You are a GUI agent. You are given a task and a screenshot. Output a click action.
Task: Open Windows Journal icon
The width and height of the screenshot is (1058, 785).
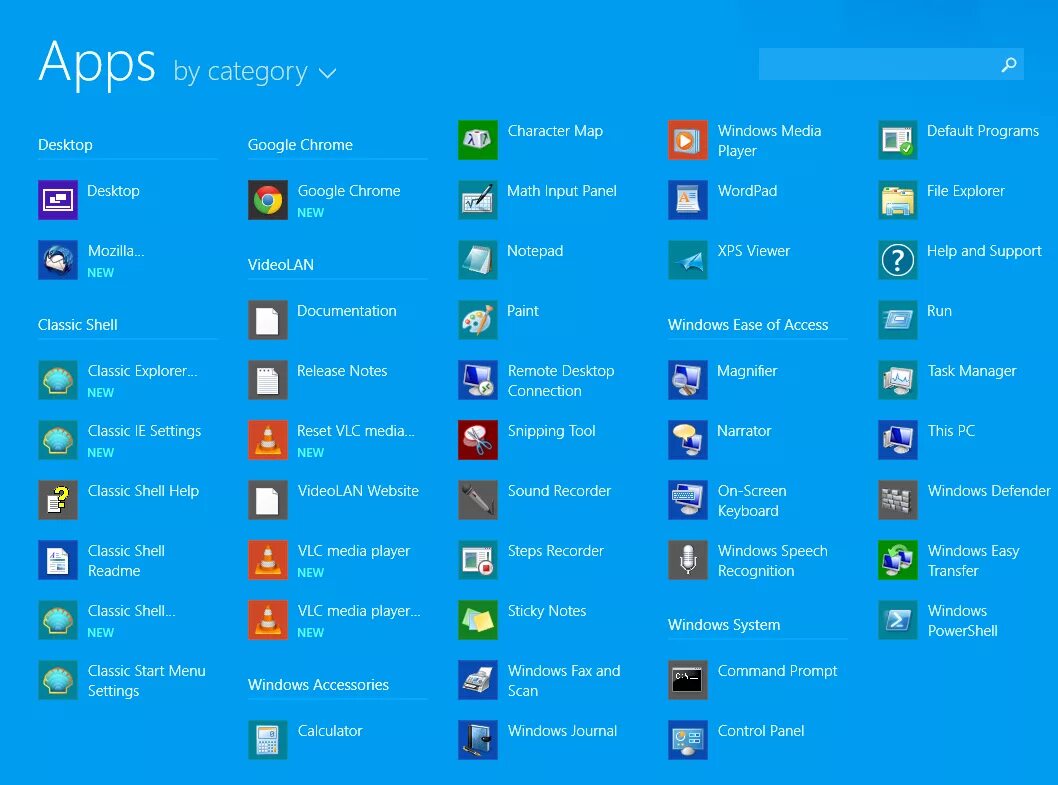(478, 740)
